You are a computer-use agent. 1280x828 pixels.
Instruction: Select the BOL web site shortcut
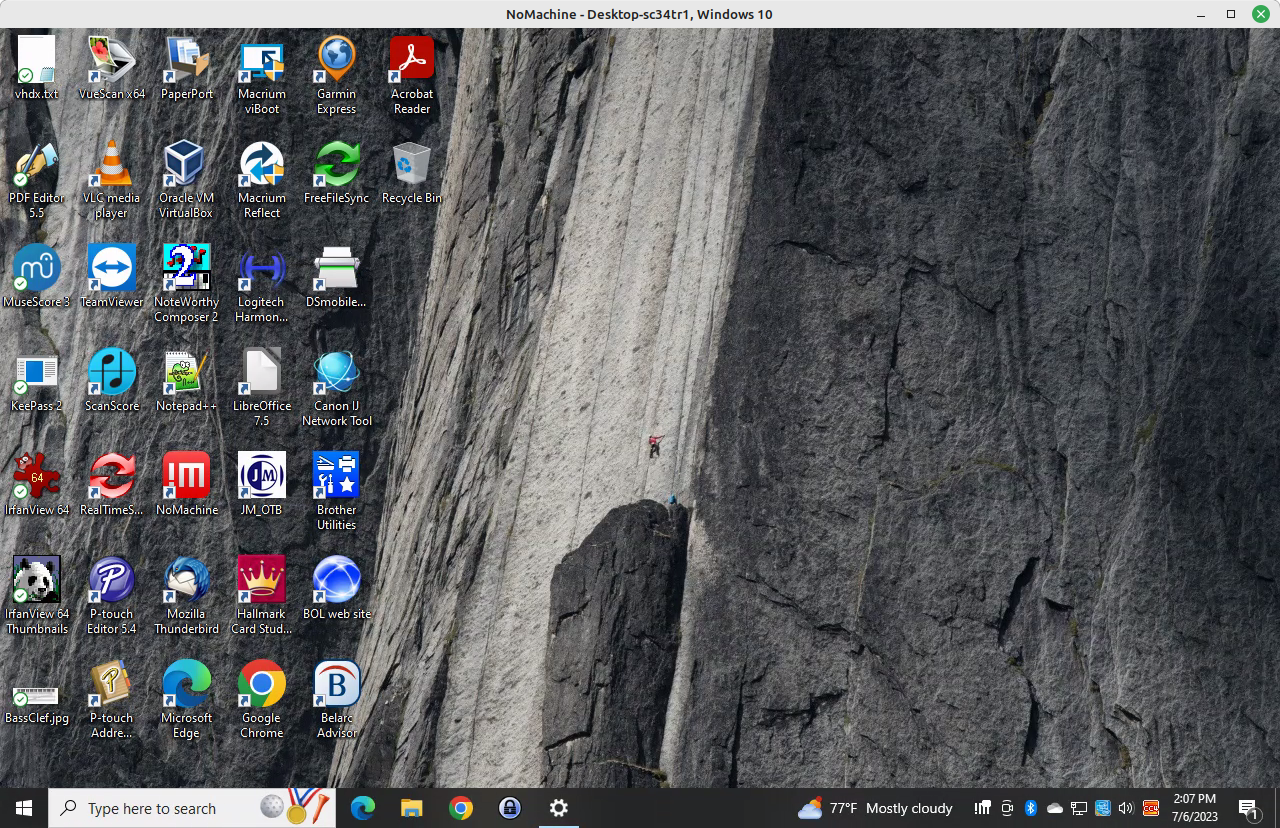337,588
